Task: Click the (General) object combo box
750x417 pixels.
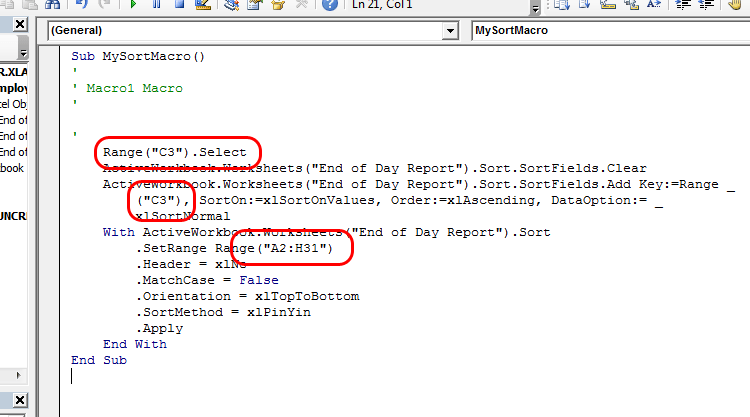Action: pos(253,31)
